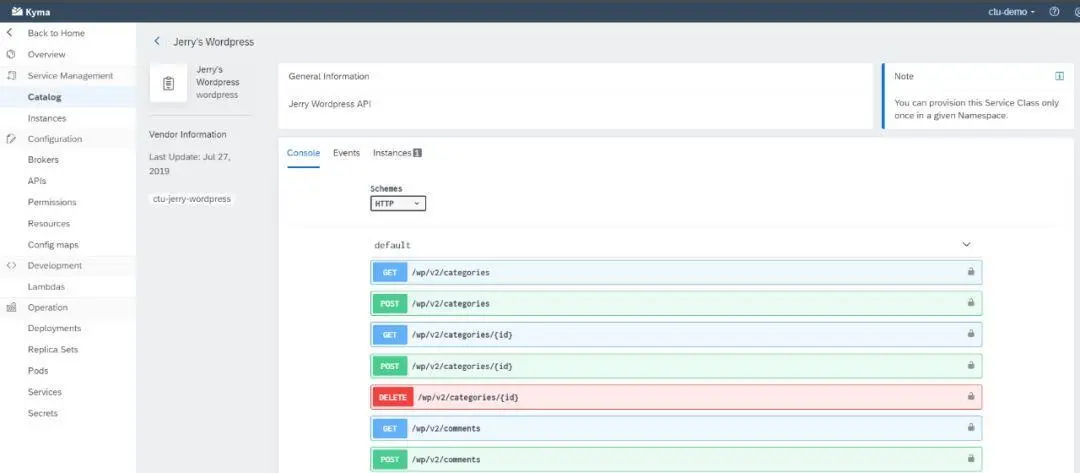
Task: Click the Operation section label
Action: [48, 308]
